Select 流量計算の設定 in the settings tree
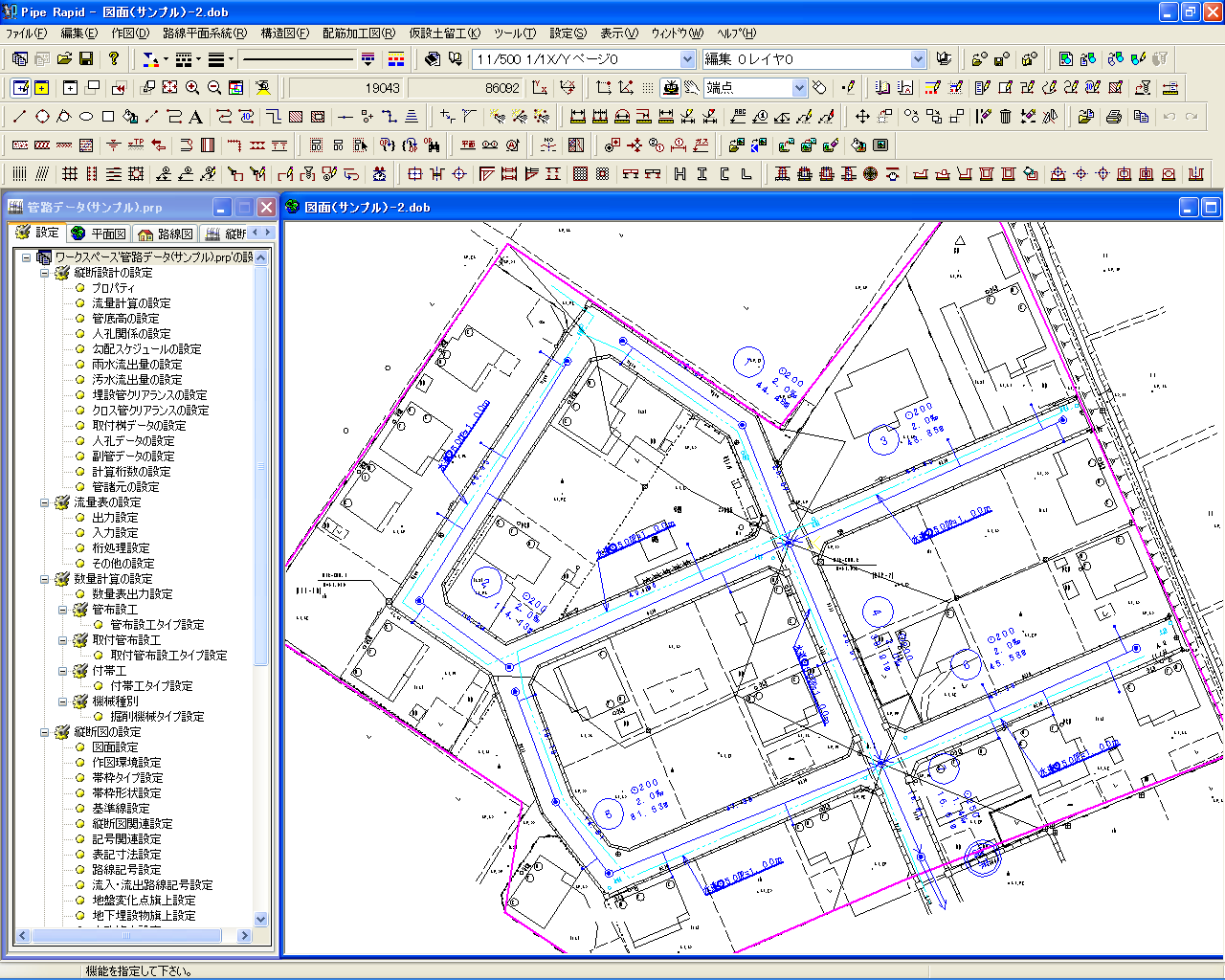 tap(131, 303)
